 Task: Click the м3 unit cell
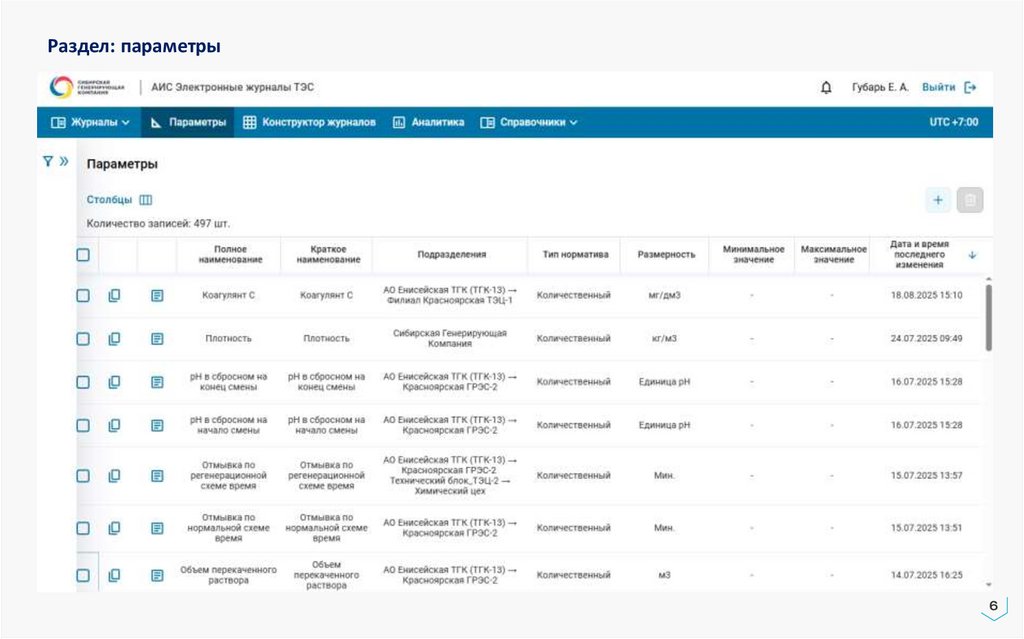point(664,576)
